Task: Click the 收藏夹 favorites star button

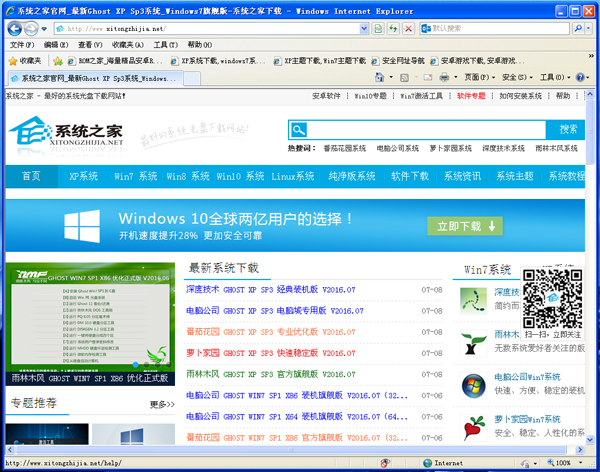Action: [x=25, y=61]
